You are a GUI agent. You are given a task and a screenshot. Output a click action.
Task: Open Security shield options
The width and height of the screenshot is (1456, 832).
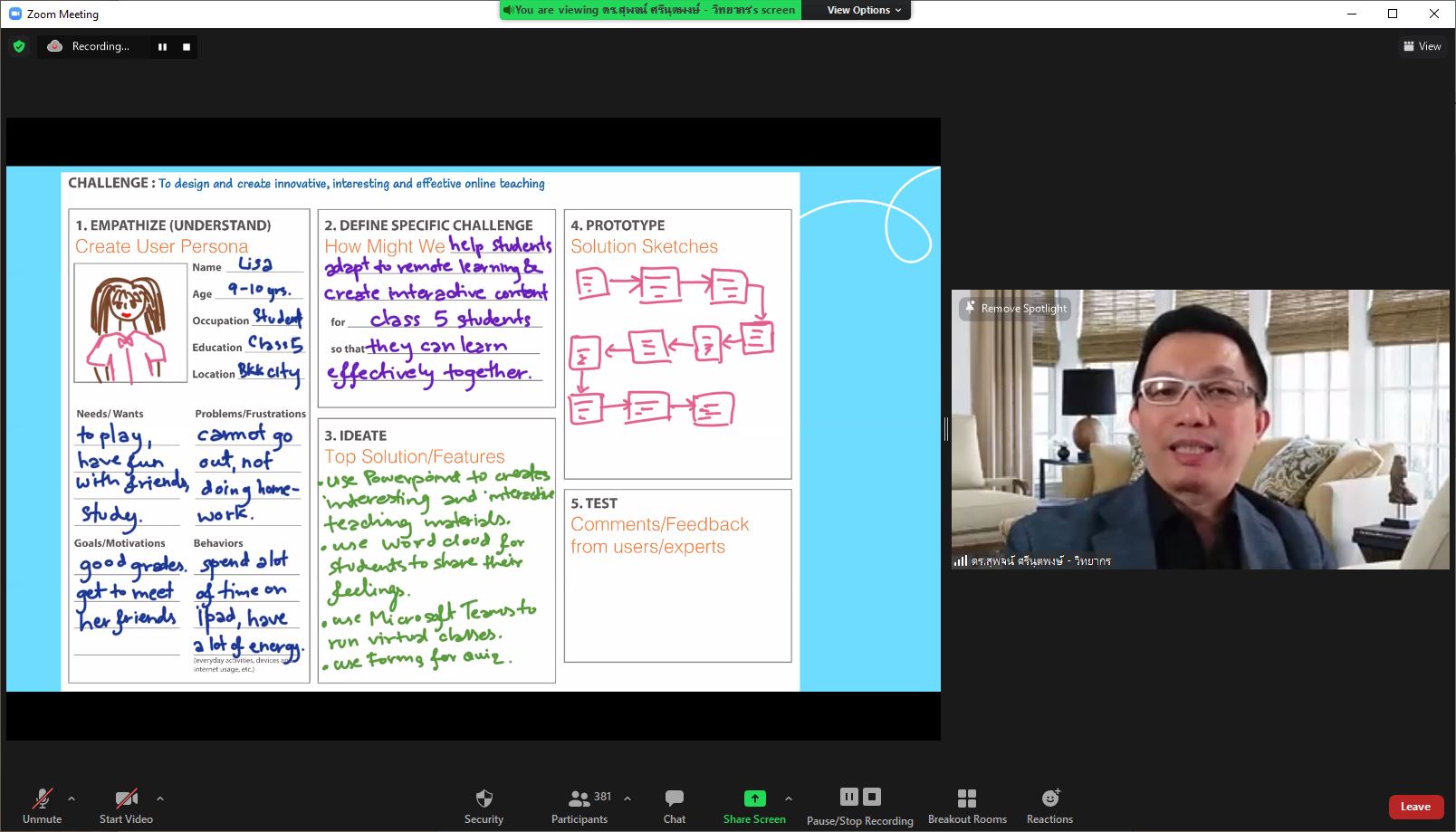(484, 805)
